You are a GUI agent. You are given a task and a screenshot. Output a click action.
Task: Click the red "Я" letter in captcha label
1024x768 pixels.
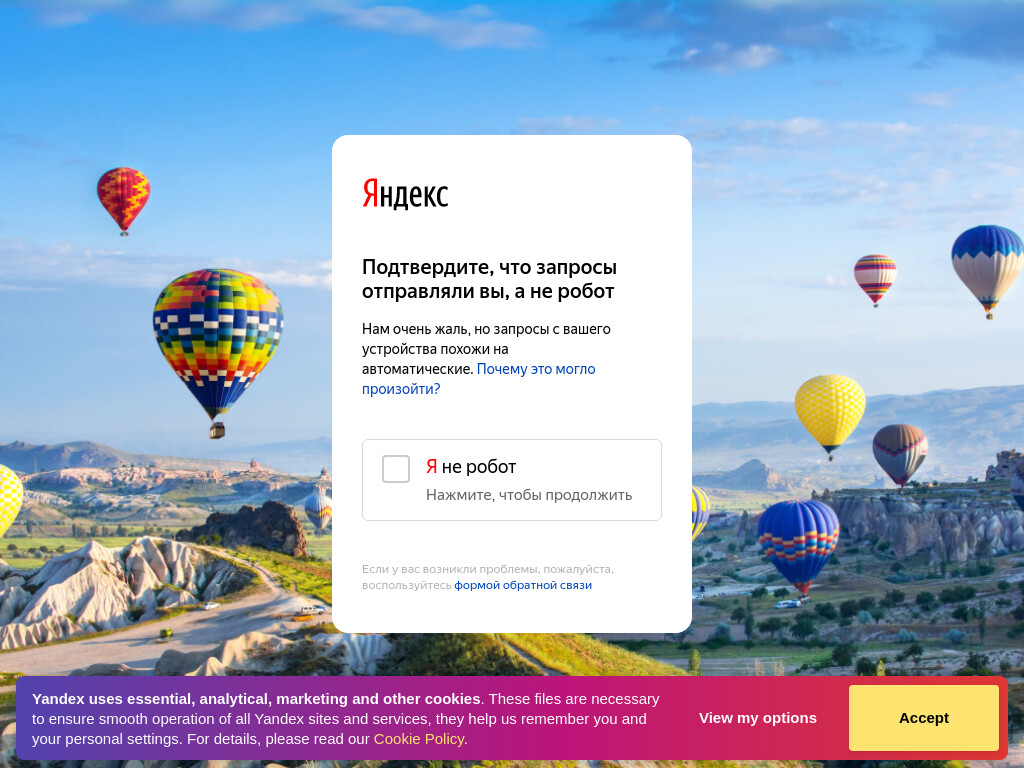(x=432, y=466)
